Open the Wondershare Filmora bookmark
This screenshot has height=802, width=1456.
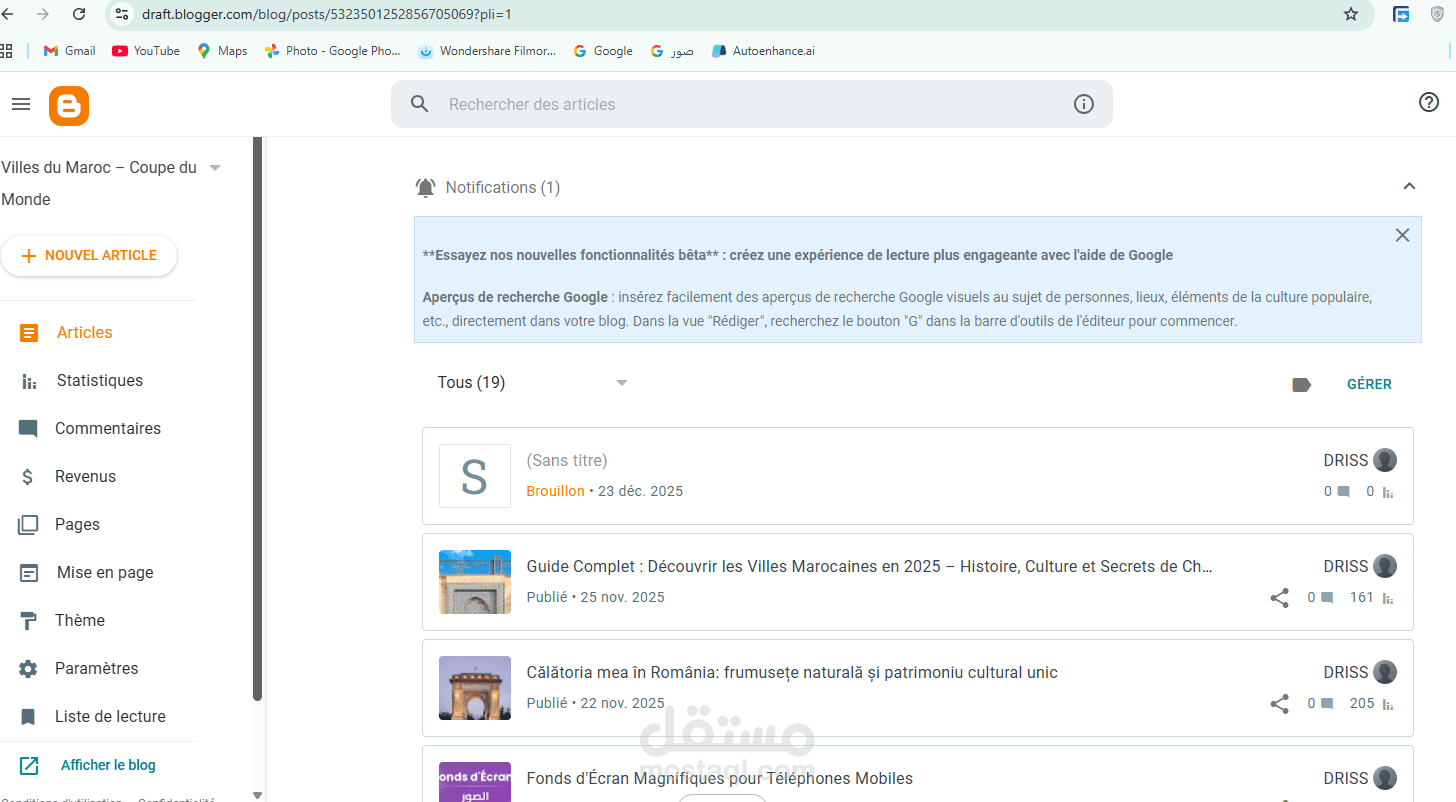pyautogui.click(x=487, y=51)
